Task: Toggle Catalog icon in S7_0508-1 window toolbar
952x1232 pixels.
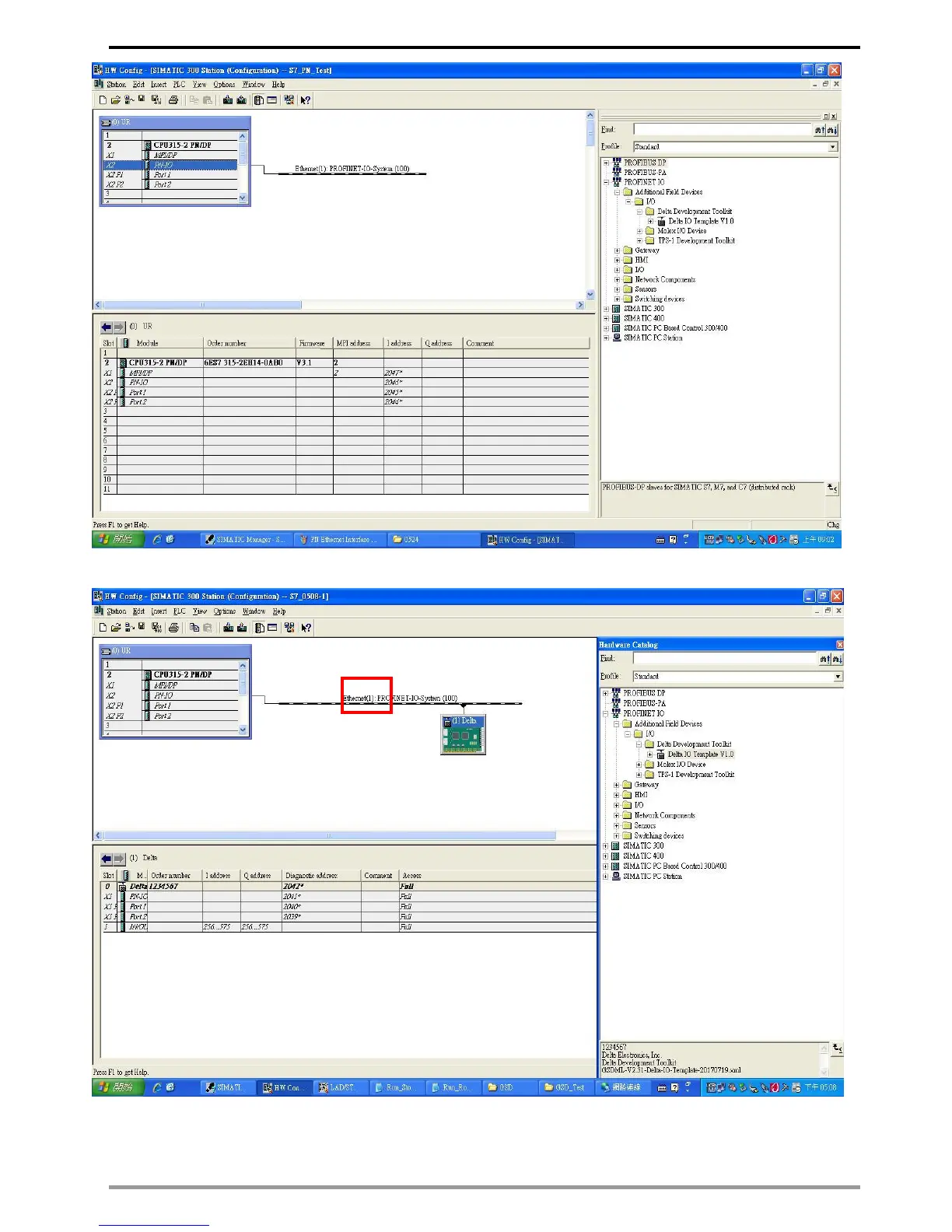Action: pyautogui.click(x=259, y=628)
